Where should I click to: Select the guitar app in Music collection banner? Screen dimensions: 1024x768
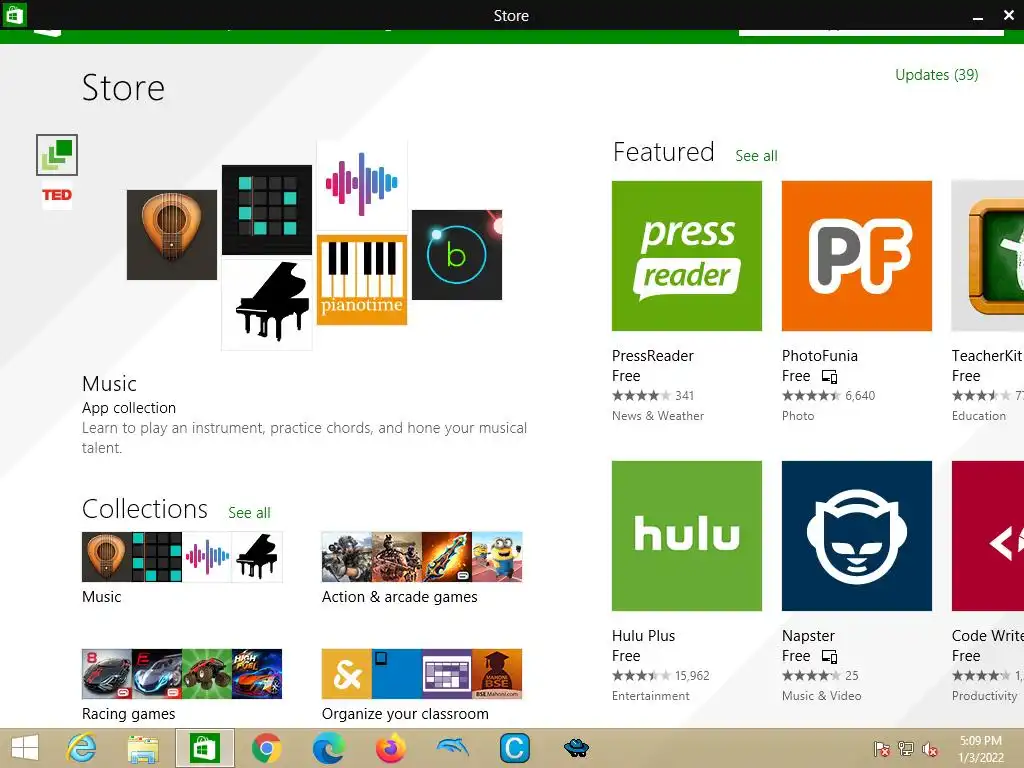point(172,234)
